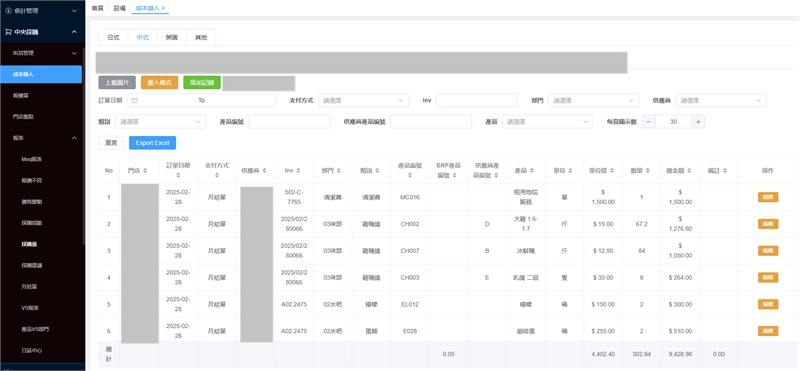Click the edit button for row CH007

pyautogui.click(x=768, y=251)
